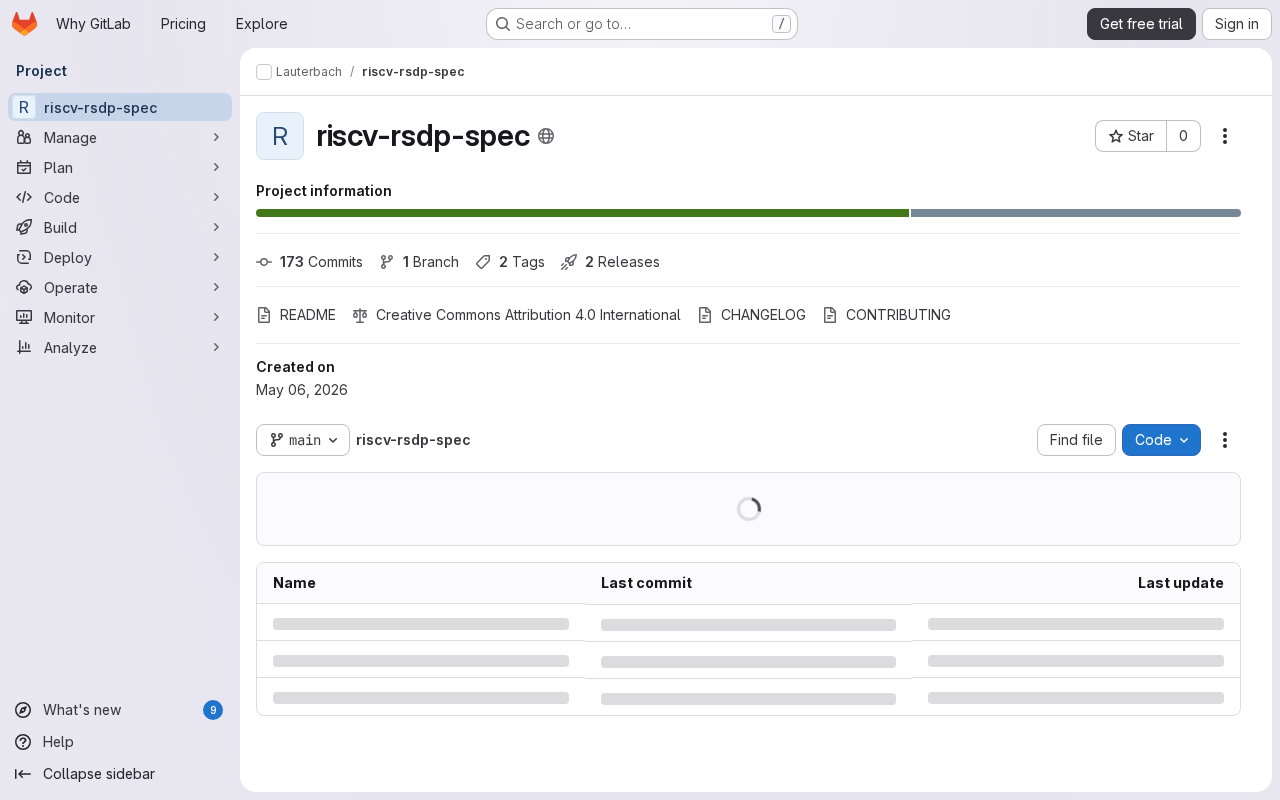
Task: Click the tag icon beside 2 Tags
Action: click(x=483, y=262)
